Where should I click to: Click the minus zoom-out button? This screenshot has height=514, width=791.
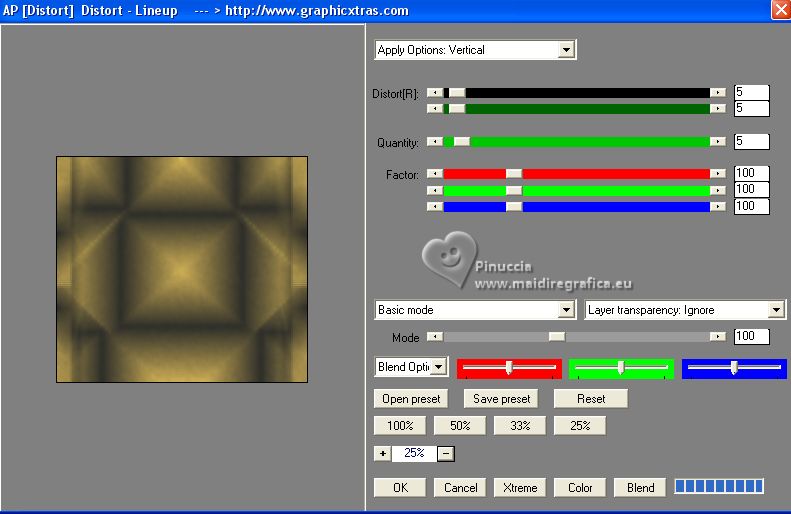click(445, 453)
